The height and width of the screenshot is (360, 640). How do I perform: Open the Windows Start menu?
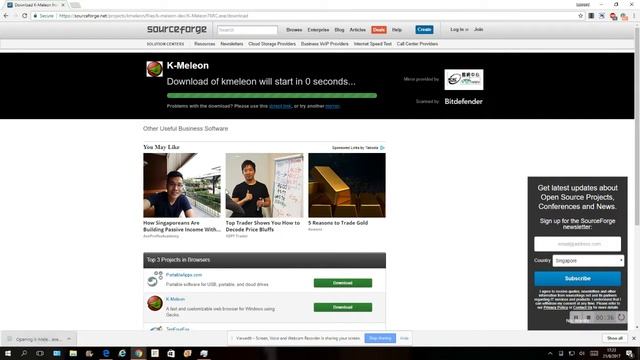[x=8, y=353]
